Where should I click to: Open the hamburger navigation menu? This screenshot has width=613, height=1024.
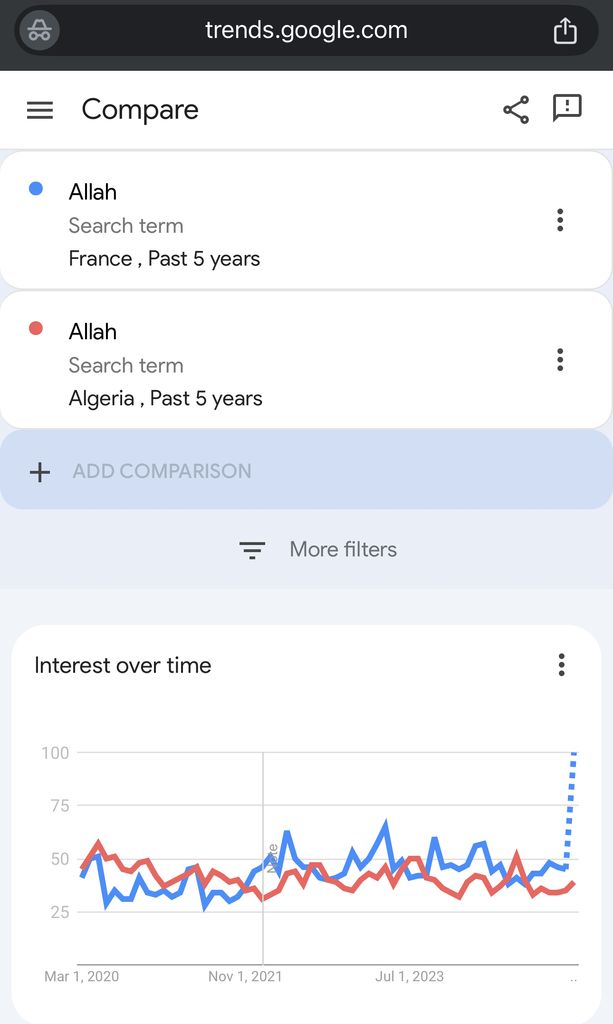[x=40, y=110]
